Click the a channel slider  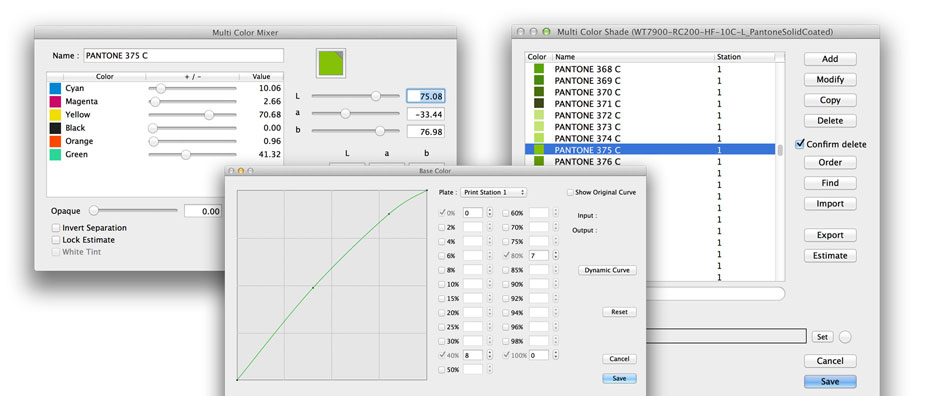point(355,113)
